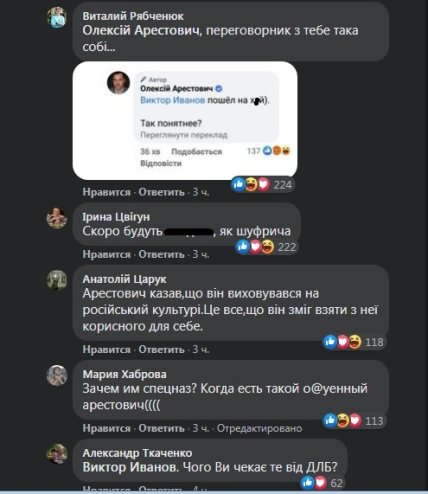428x494 pixels.
Task: Open Александр Ткаченко's profile avatar
Action: coord(57,454)
